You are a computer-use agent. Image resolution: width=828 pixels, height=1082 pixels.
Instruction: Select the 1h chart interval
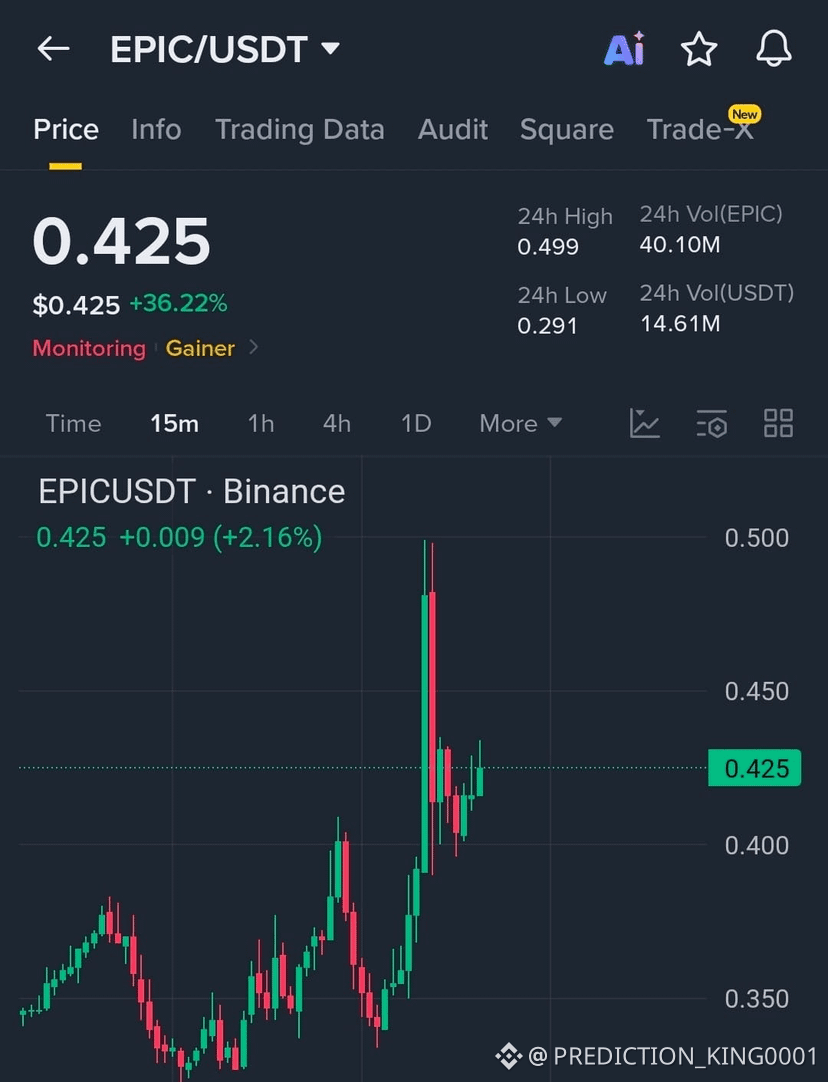261,423
